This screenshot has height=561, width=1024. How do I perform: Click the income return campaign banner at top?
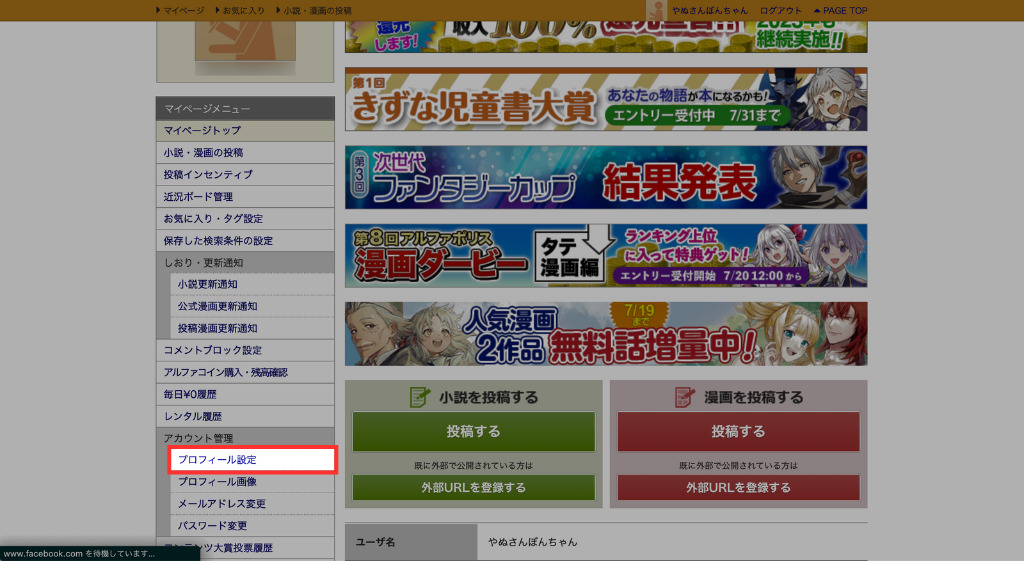[606, 37]
